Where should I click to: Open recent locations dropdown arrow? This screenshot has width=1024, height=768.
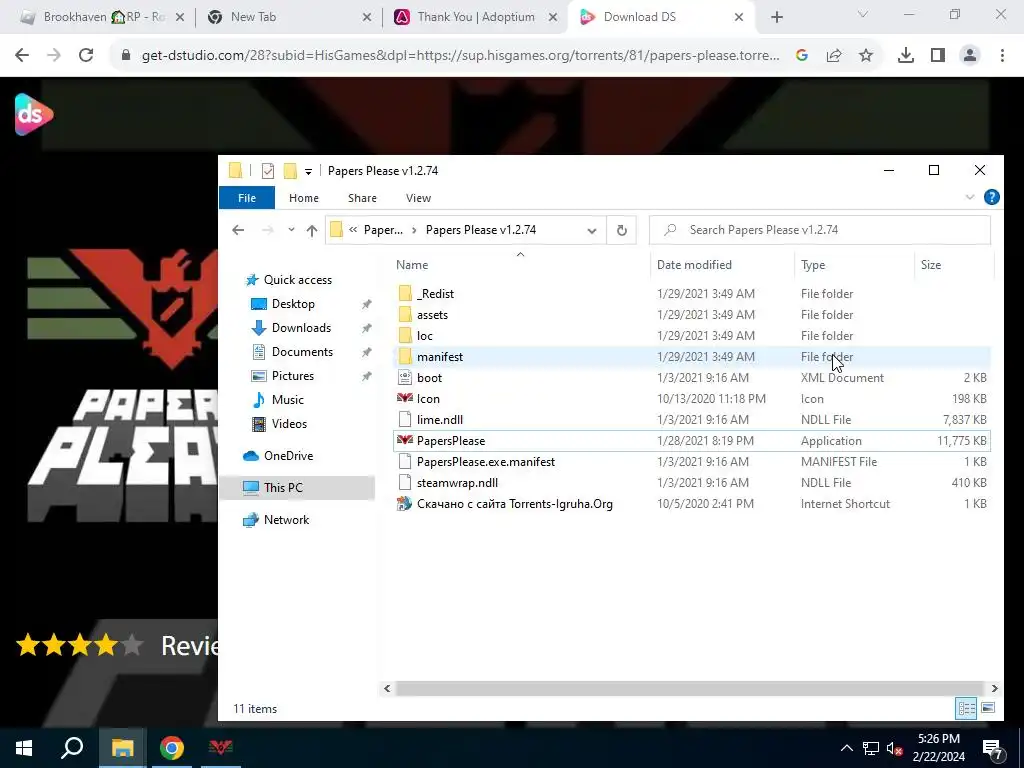[x=291, y=230]
